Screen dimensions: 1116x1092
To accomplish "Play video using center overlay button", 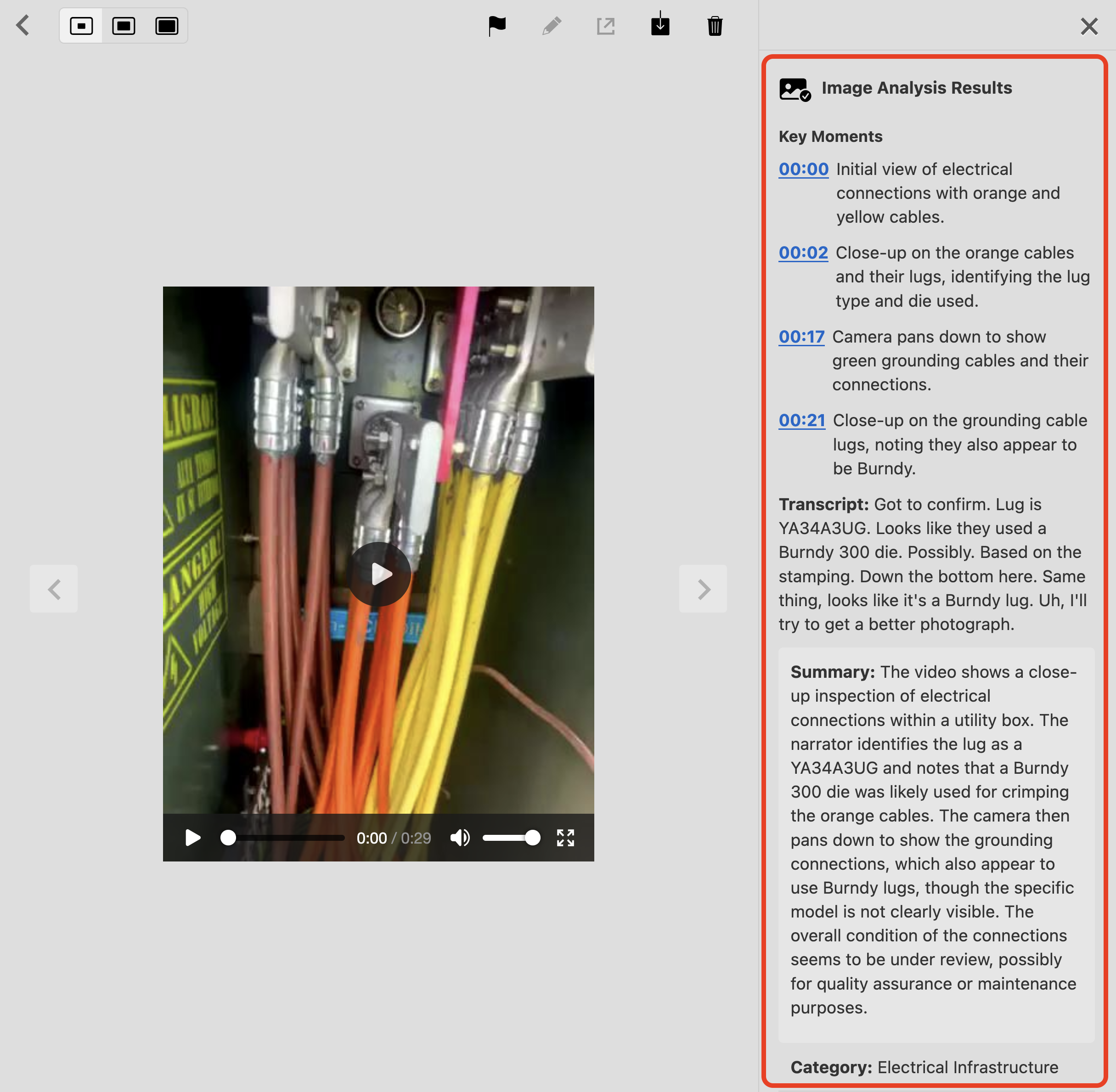I will click(378, 574).
